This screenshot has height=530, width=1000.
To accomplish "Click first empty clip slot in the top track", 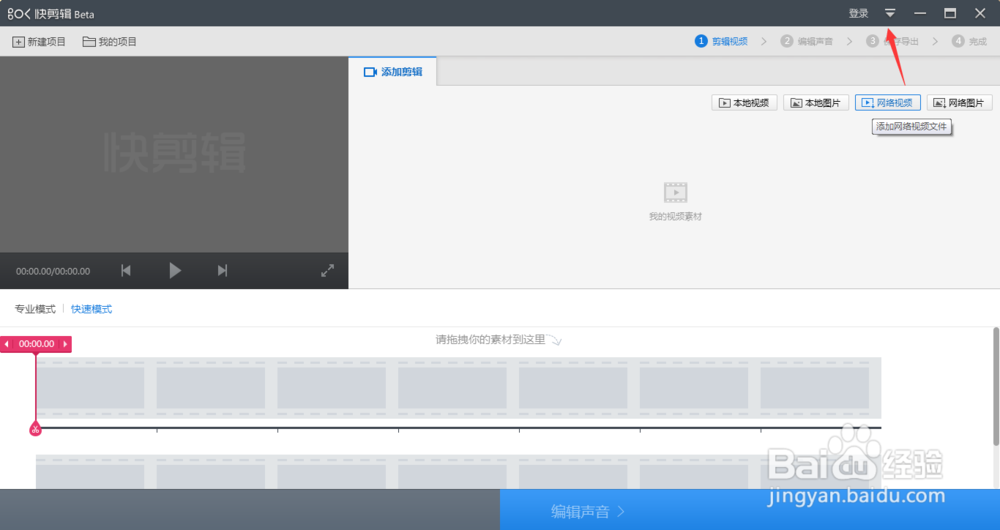I will 90,388.
